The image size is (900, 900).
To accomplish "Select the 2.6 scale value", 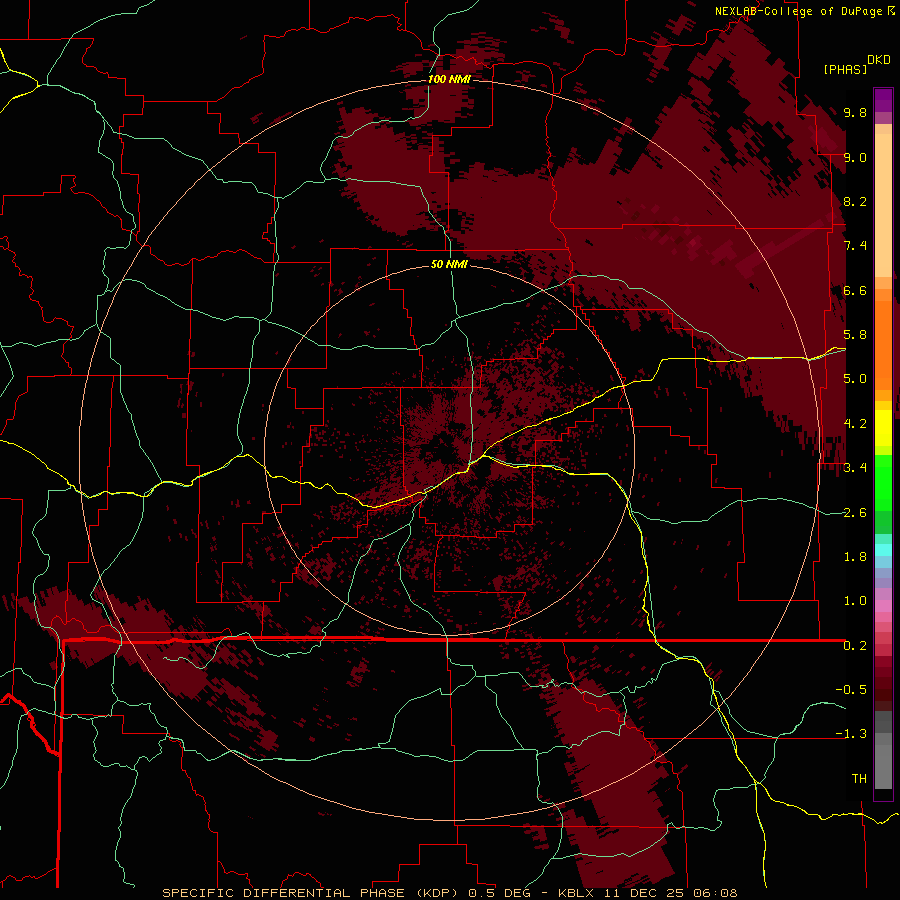I will [x=855, y=513].
